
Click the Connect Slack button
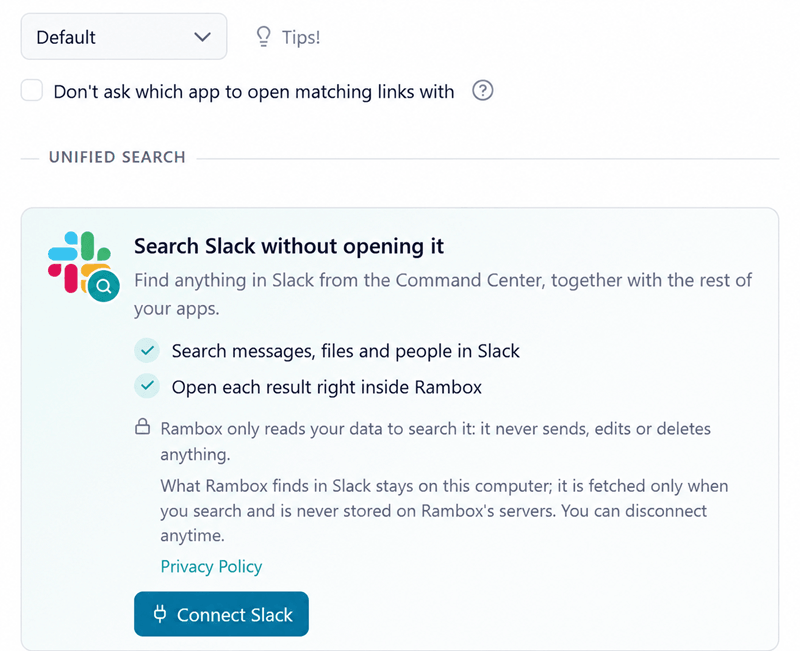pyautogui.click(x=221, y=614)
